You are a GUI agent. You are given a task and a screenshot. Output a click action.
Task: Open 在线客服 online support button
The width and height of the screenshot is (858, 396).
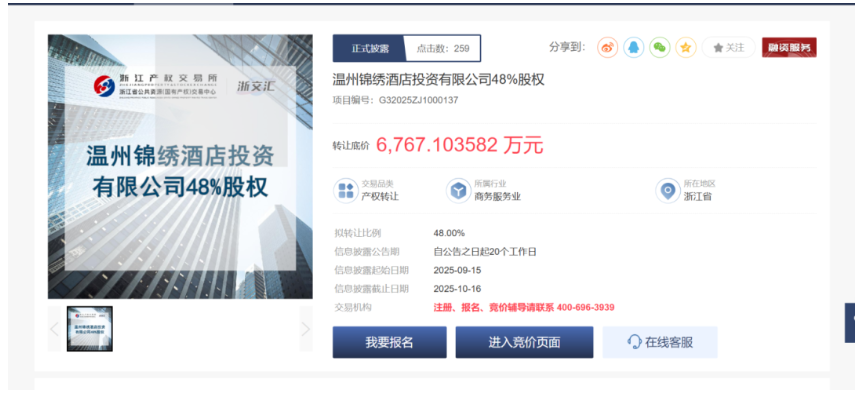tap(660, 342)
